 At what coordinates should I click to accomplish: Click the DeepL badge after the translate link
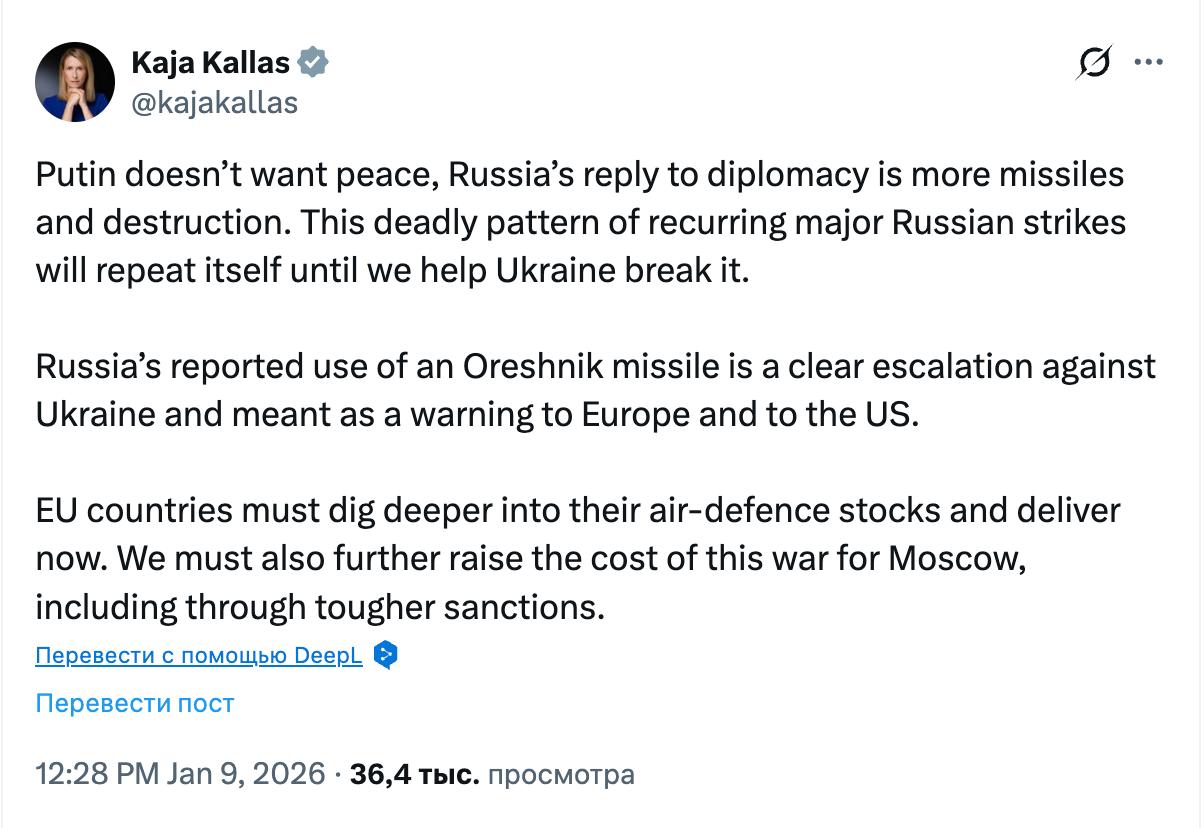click(383, 656)
